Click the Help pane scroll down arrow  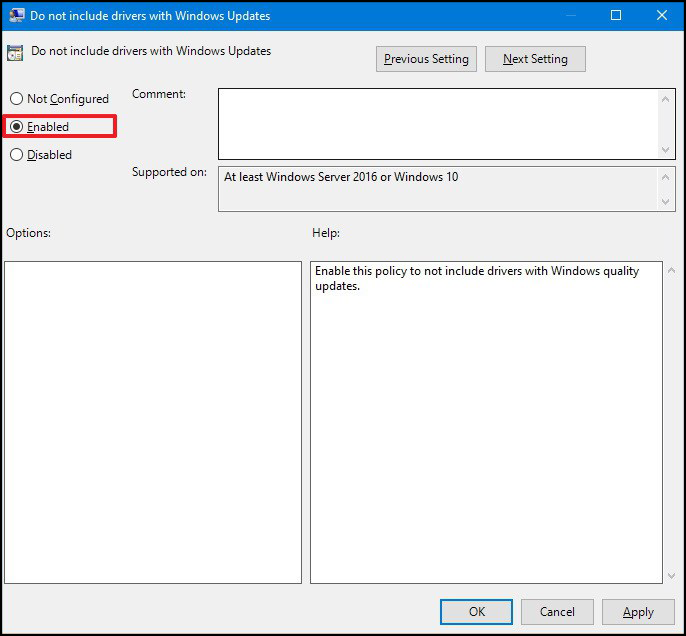coord(672,576)
